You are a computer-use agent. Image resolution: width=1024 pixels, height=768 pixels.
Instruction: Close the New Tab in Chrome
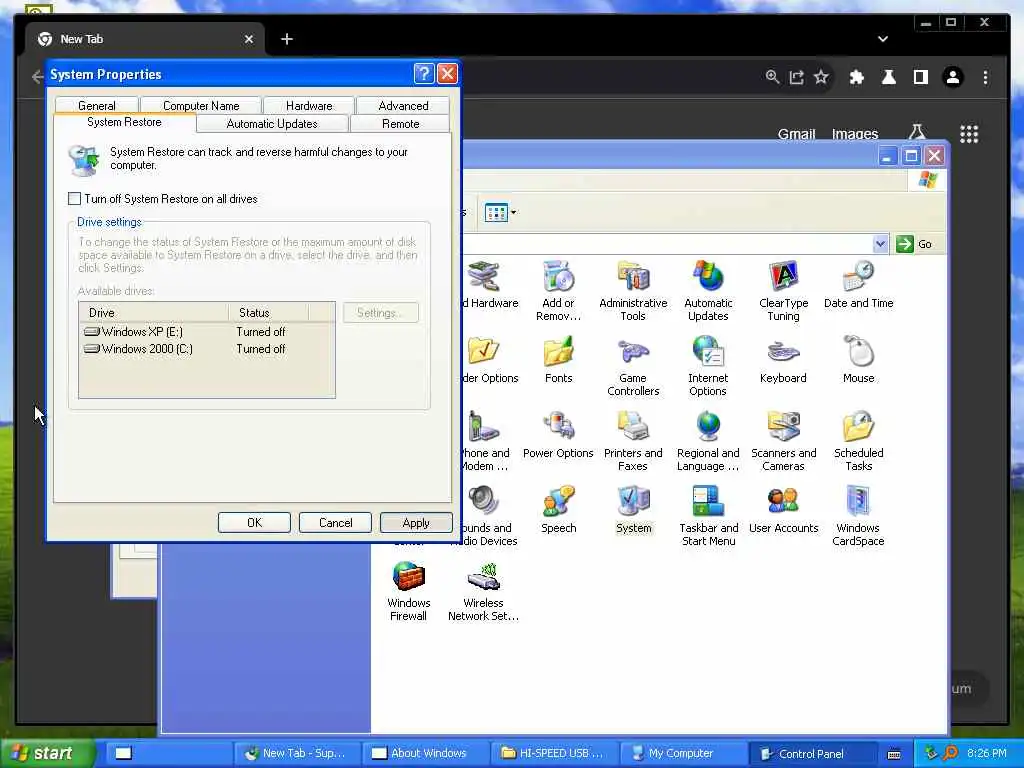click(249, 39)
